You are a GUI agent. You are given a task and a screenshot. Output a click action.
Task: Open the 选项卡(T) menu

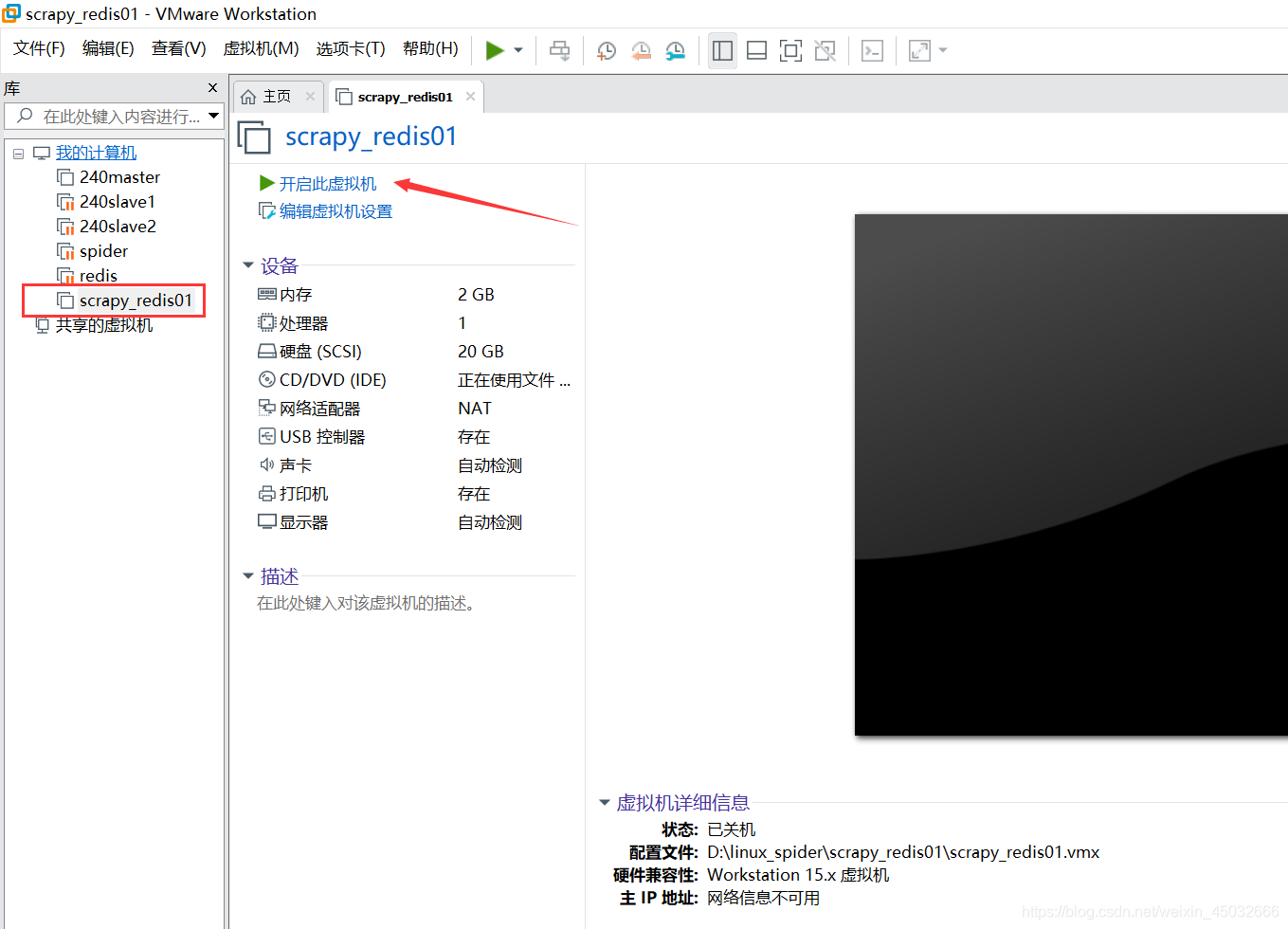pyautogui.click(x=351, y=48)
